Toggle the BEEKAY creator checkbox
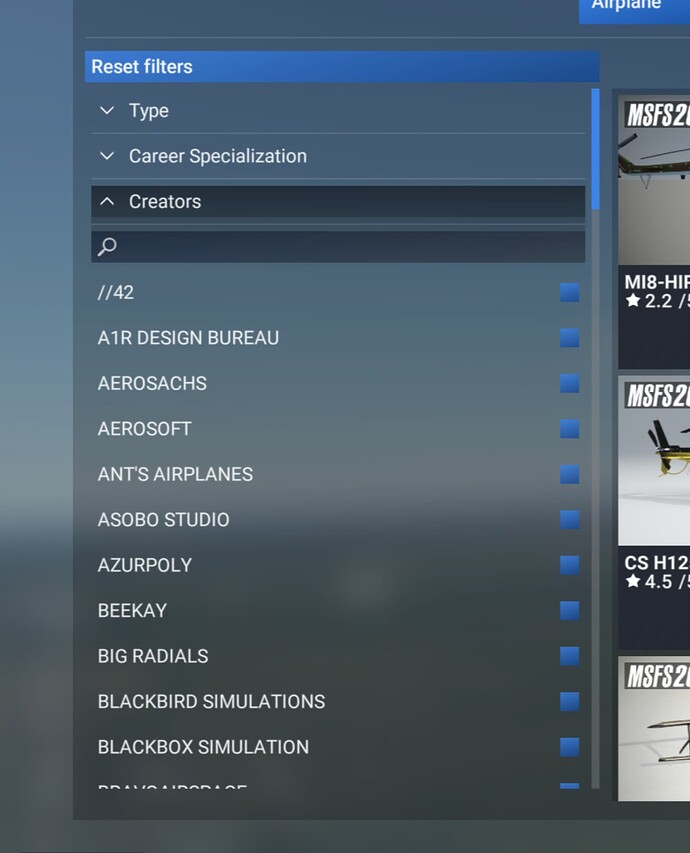Viewport: 690px width, 853px height. tap(569, 610)
